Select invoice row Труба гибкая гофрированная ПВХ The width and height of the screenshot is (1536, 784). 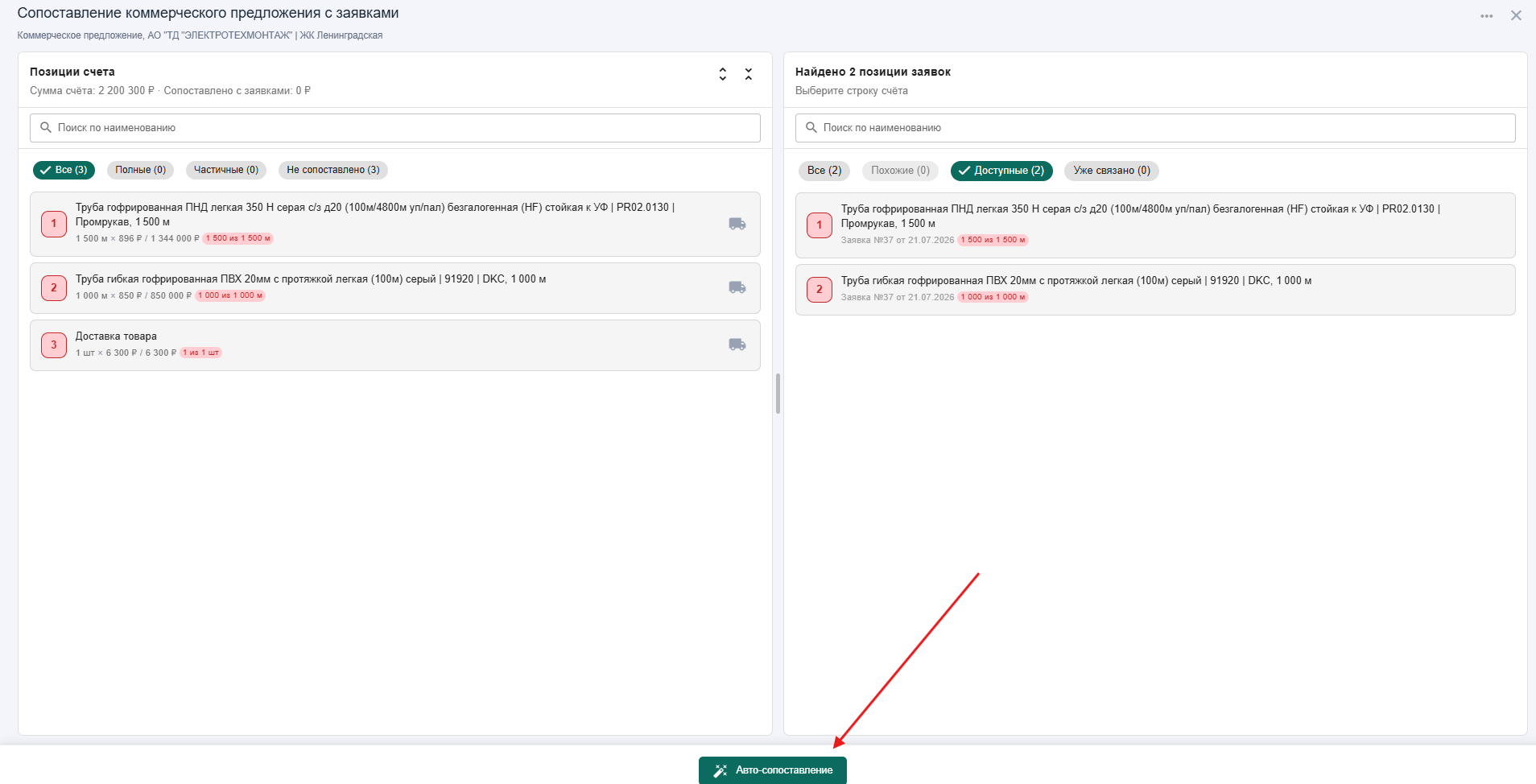[395, 288]
